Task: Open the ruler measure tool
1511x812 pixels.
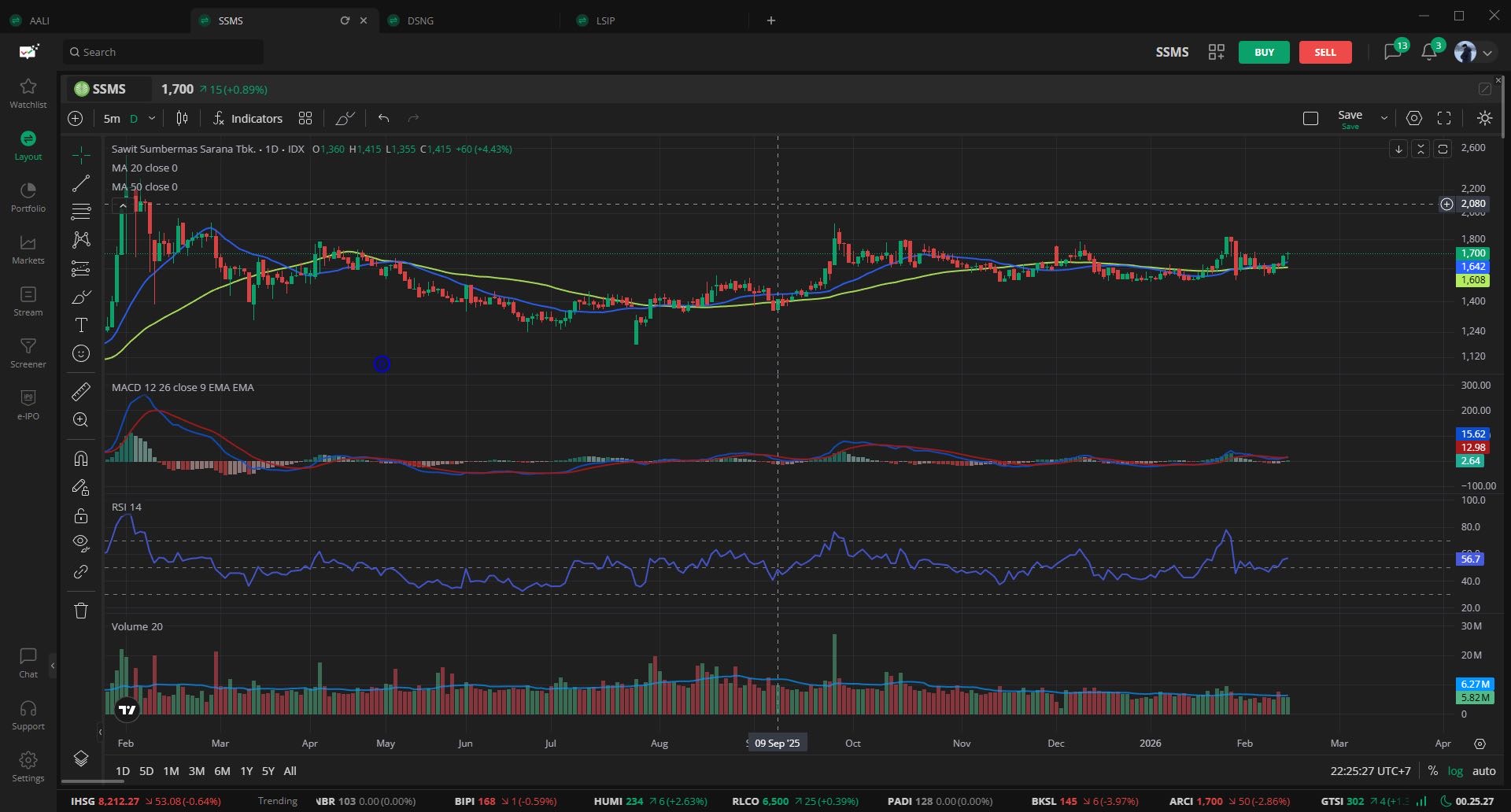Action: coord(81,391)
